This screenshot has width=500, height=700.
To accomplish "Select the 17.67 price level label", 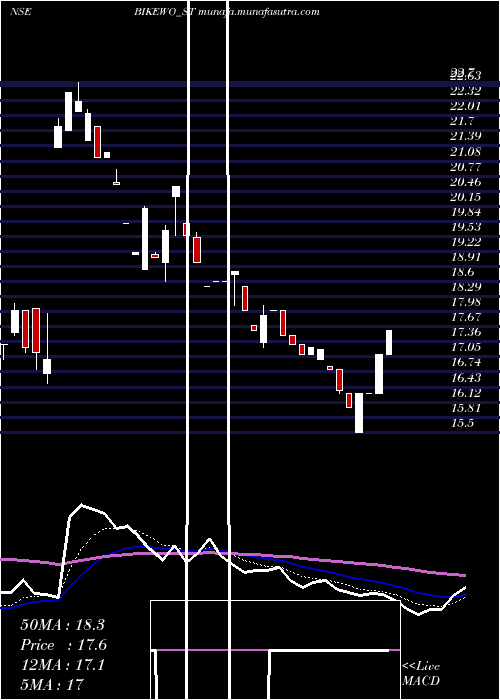I will 466,318.
